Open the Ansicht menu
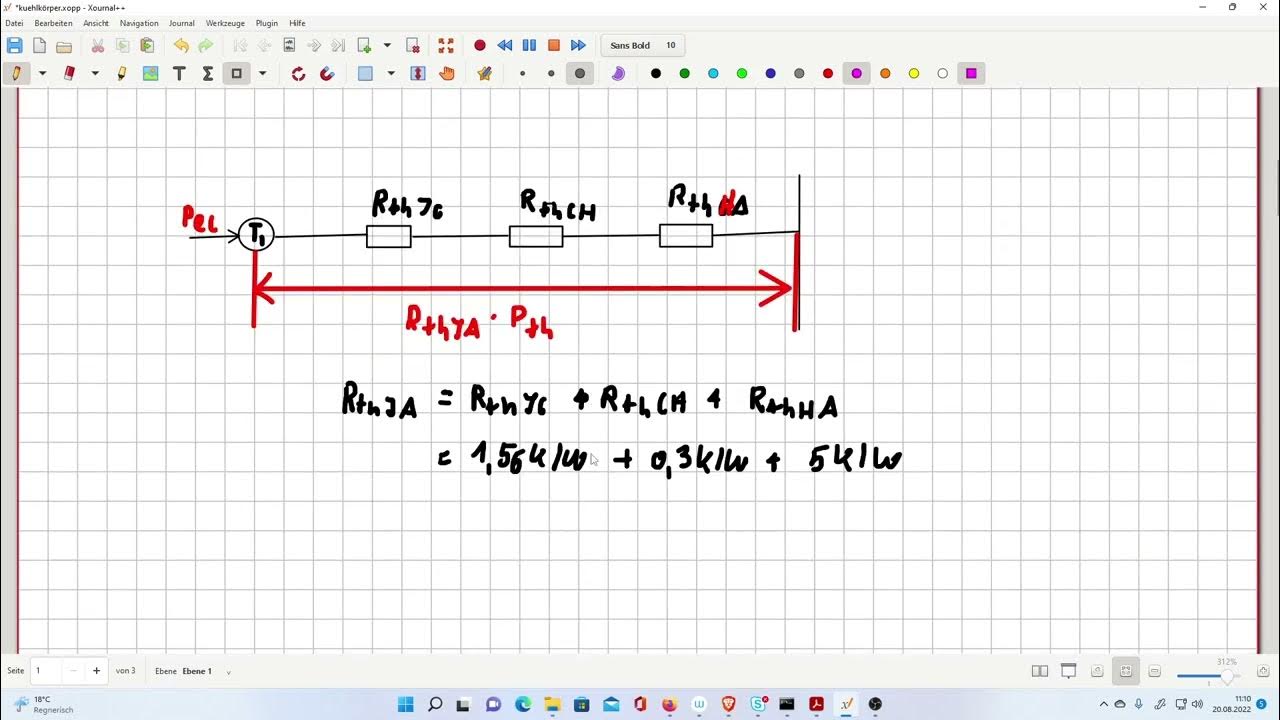The height and width of the screenshot is (720, 1280). (x=96, y=23)
